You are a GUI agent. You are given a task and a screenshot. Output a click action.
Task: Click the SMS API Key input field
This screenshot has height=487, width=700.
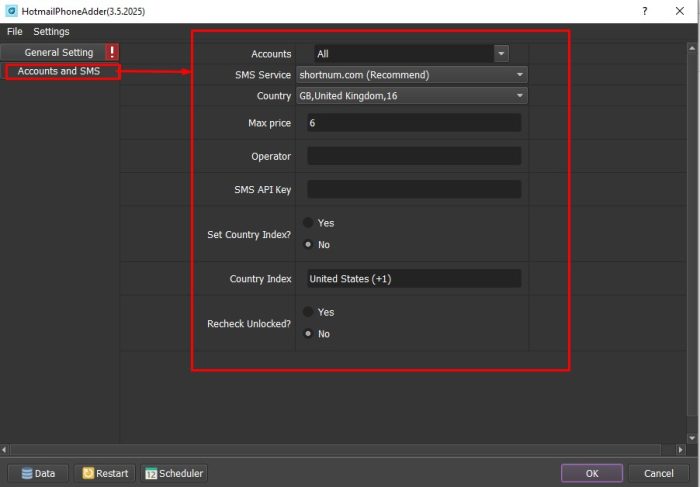pyautogui.click(x=414, y=189)
